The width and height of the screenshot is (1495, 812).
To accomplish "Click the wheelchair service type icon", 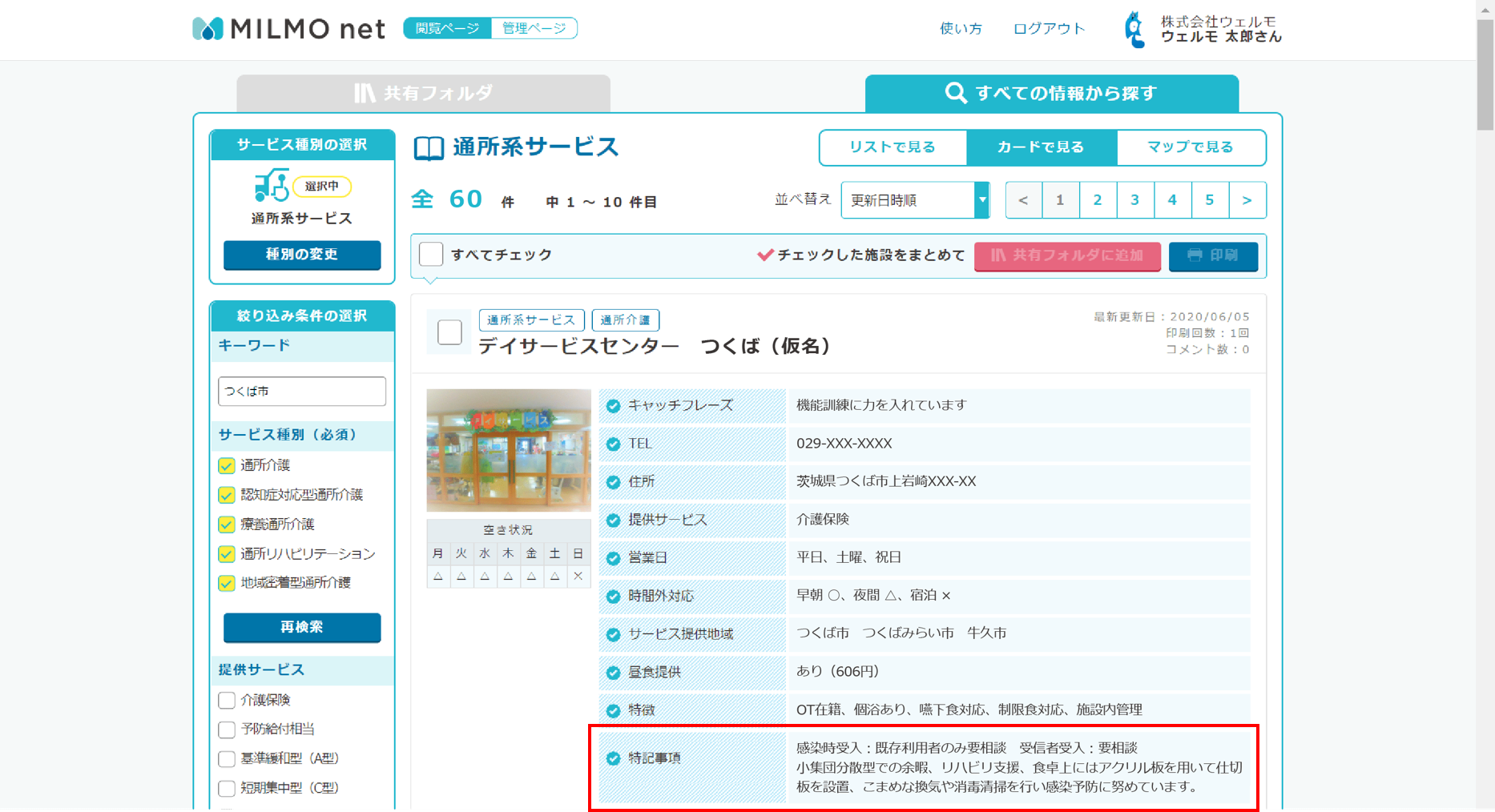I will pyautogui.click(x=271, y=186).
